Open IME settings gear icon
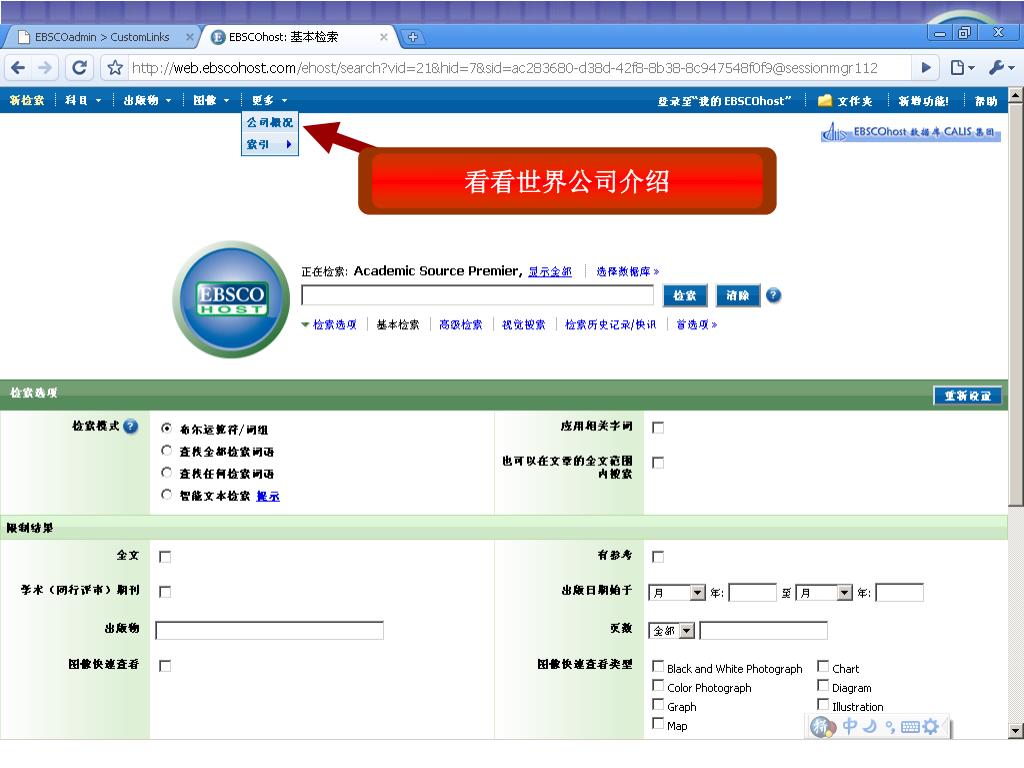The height and width of the screenshot is (768, 1024). (931, 726)
